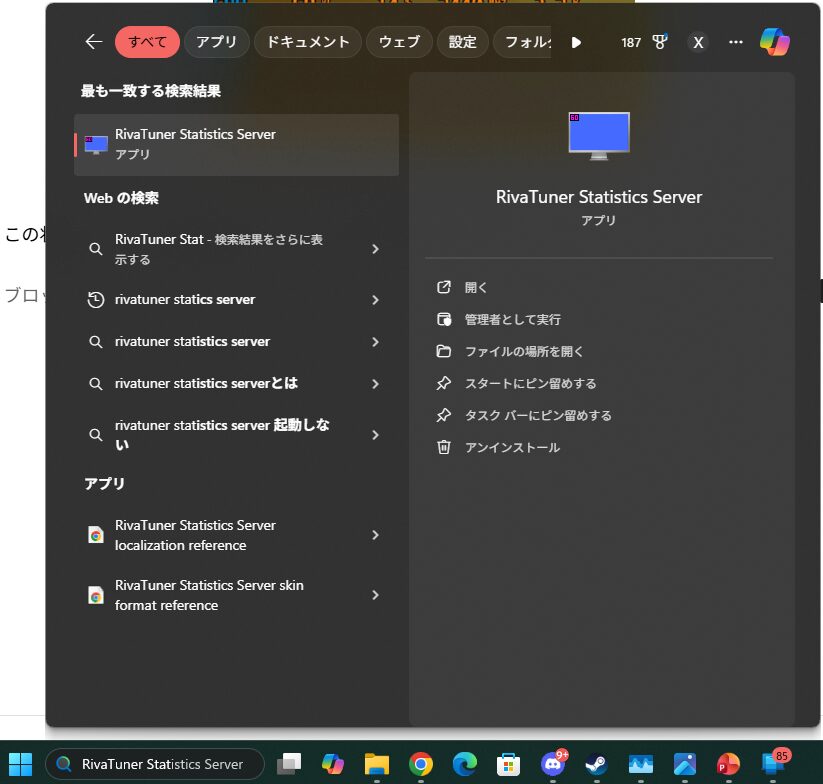
Task: Click 開く to launch RivaTuner
Action: (x=476, y=286)
